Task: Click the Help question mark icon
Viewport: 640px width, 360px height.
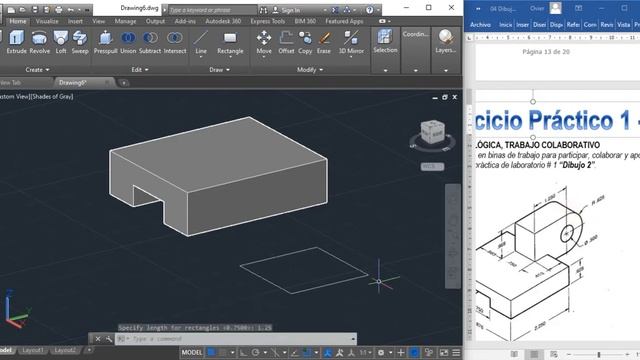Action: pyautogui.click(x=369, y=10)
